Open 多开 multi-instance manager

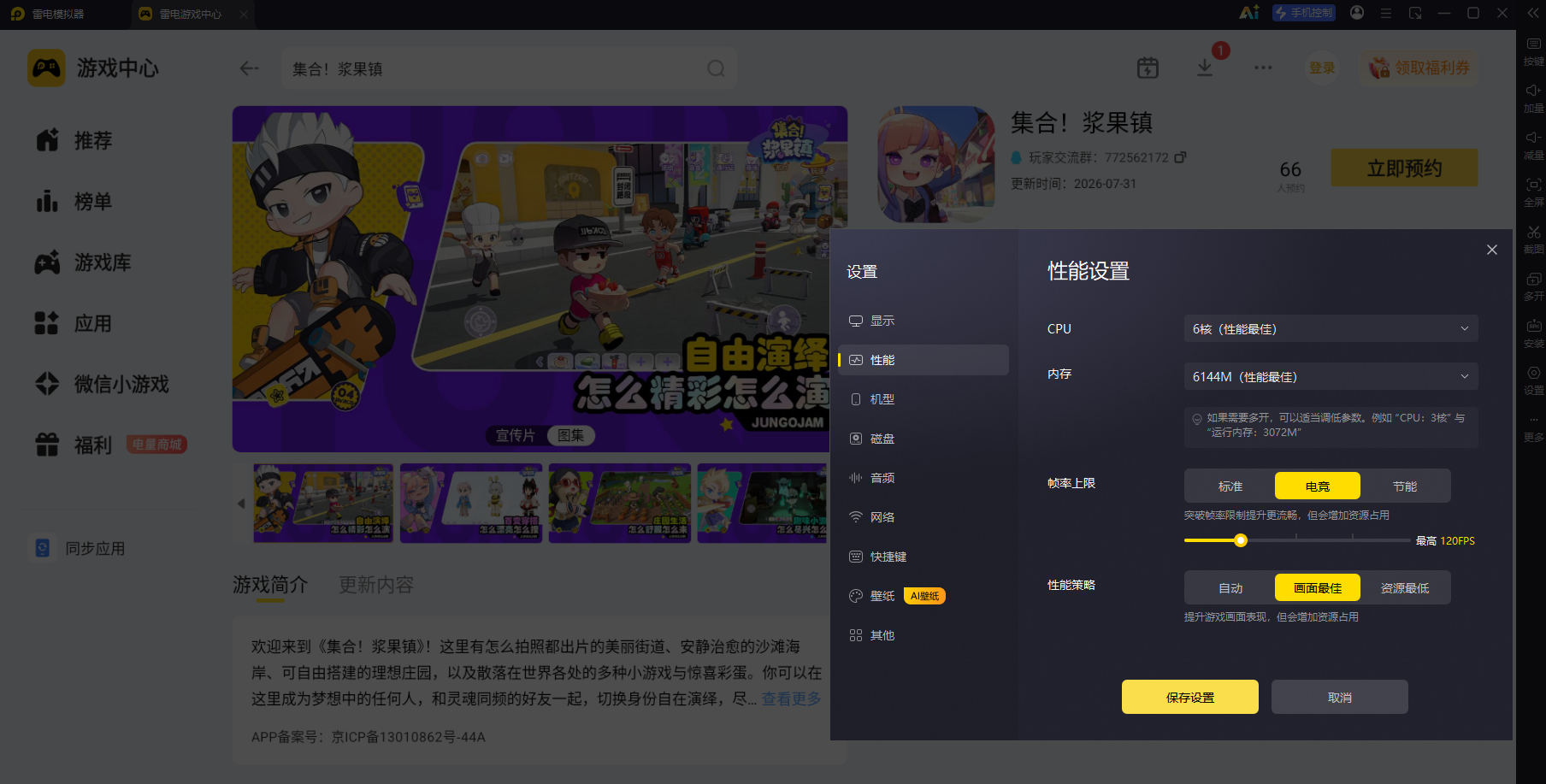[x=1534, y=286]
